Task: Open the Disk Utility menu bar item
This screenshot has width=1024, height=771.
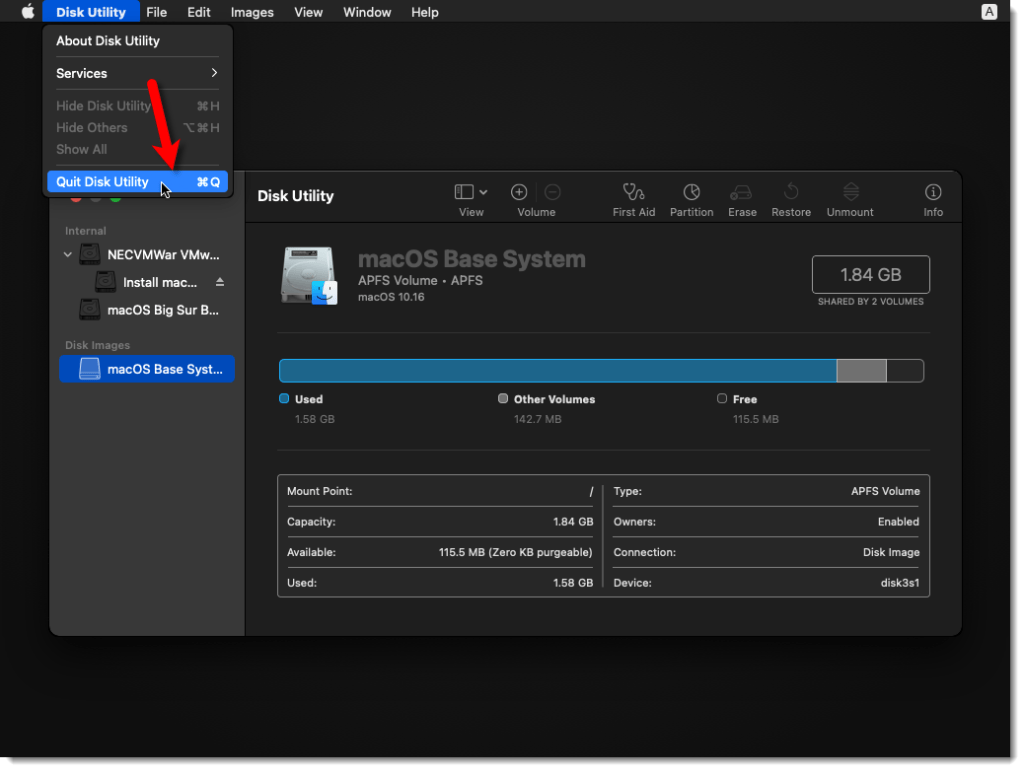Action: tap(91, 12)
